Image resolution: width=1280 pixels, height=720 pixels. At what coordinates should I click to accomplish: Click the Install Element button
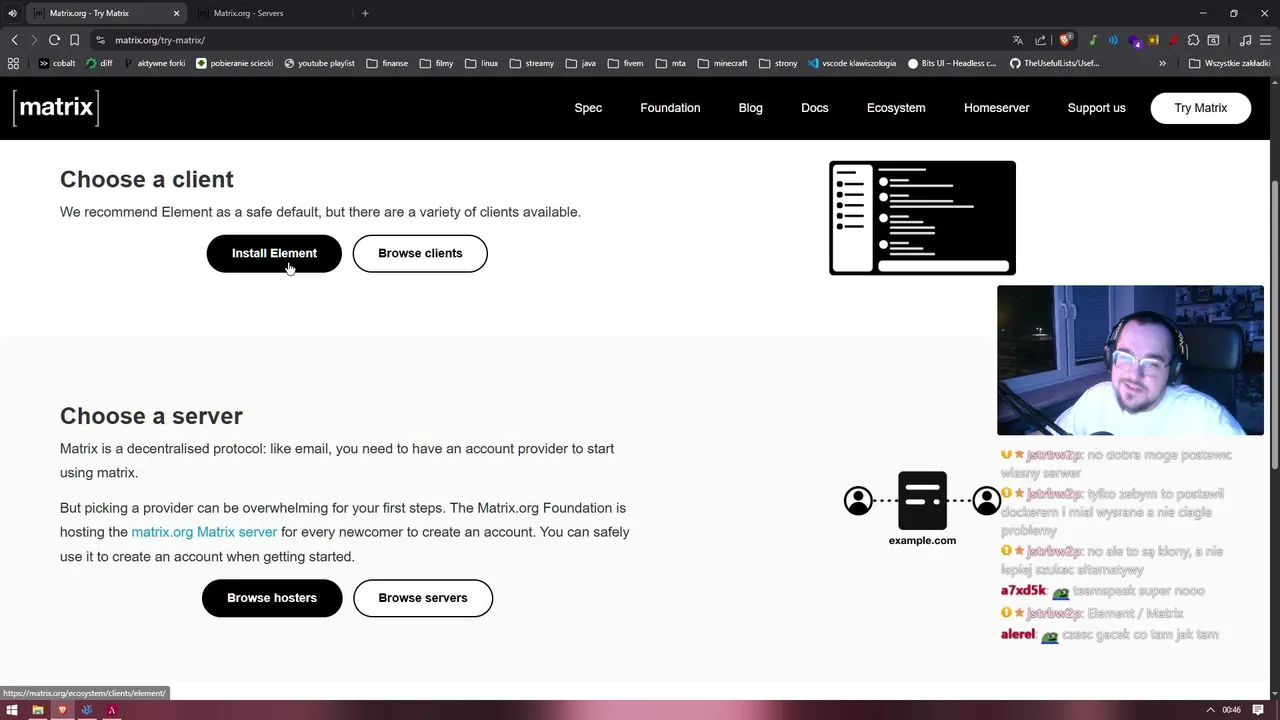point(274,253)
